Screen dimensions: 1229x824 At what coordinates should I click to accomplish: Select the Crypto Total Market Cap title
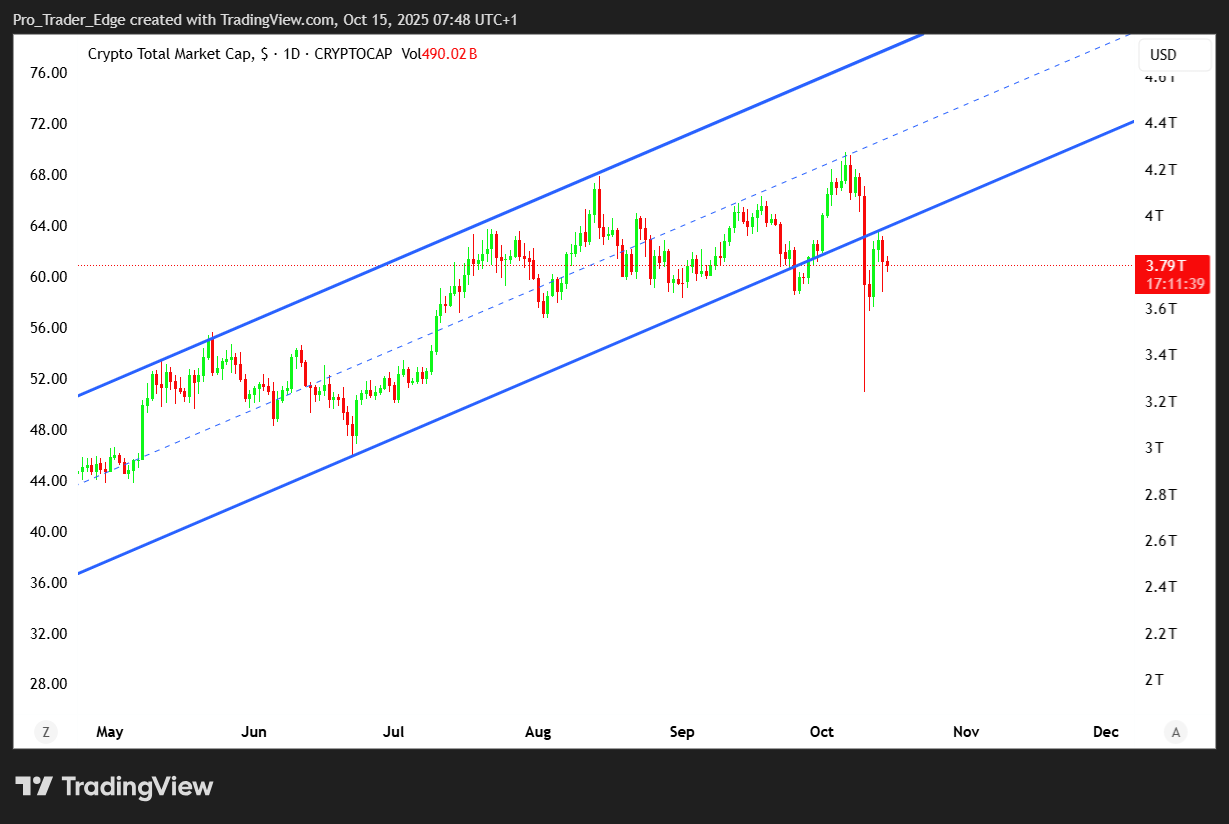tap(170, 54)
